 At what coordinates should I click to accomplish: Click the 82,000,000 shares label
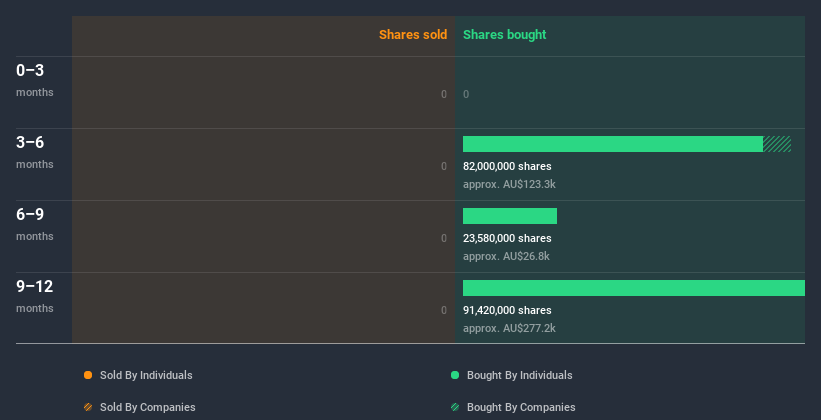(x=507, y=166)
